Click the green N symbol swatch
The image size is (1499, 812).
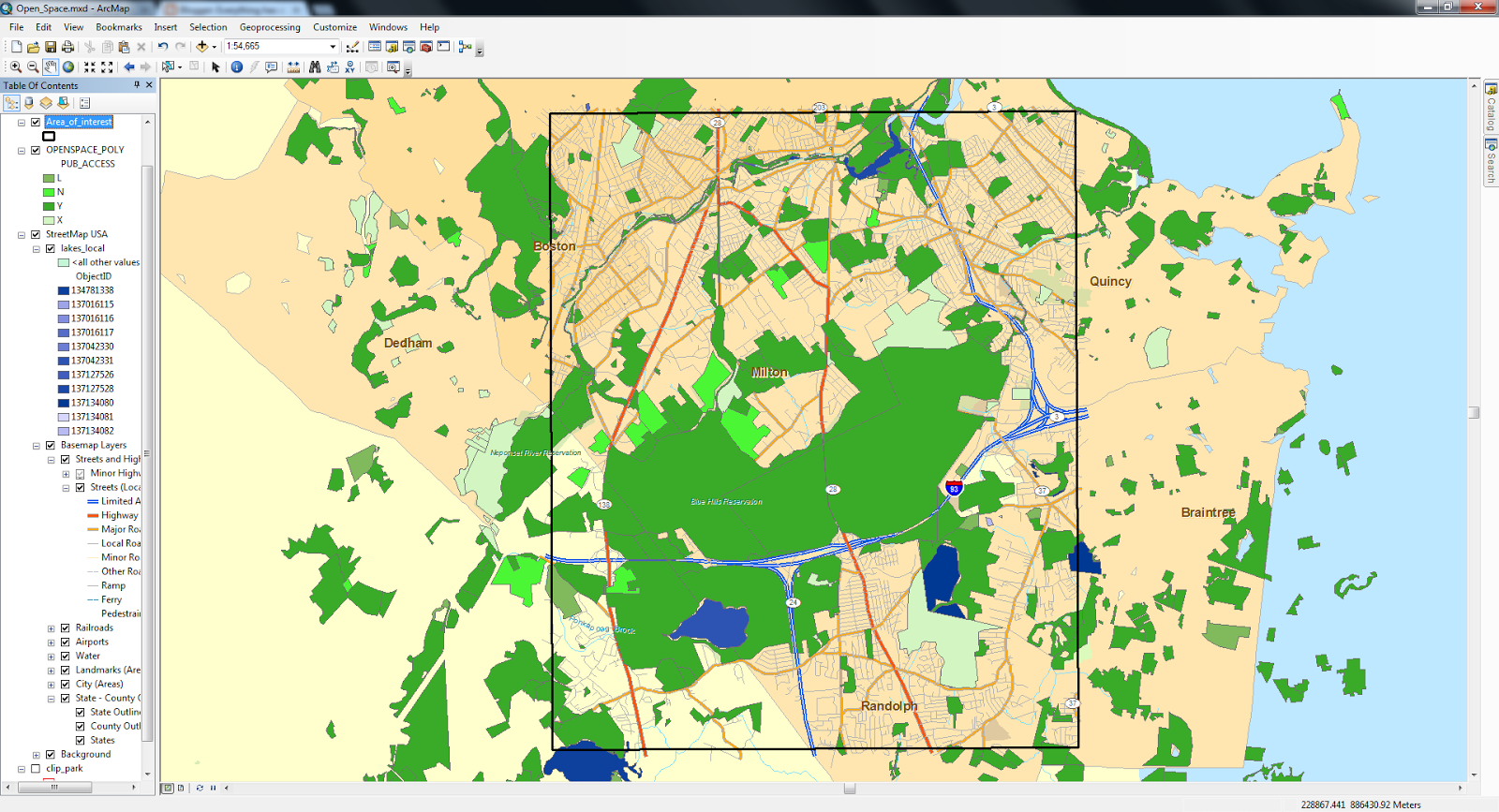click(x=49, y=192)
